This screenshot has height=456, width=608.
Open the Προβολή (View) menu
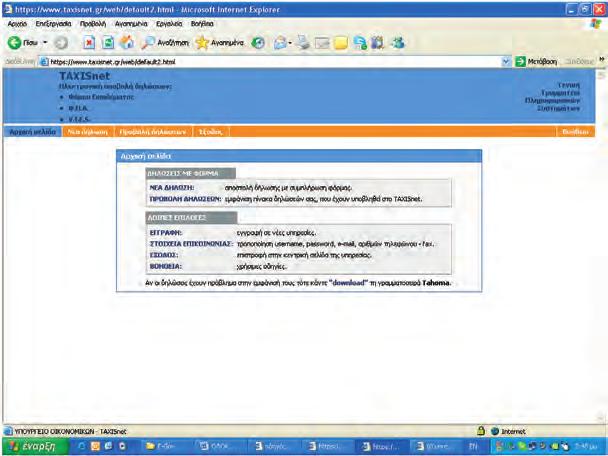coord(93,24)
